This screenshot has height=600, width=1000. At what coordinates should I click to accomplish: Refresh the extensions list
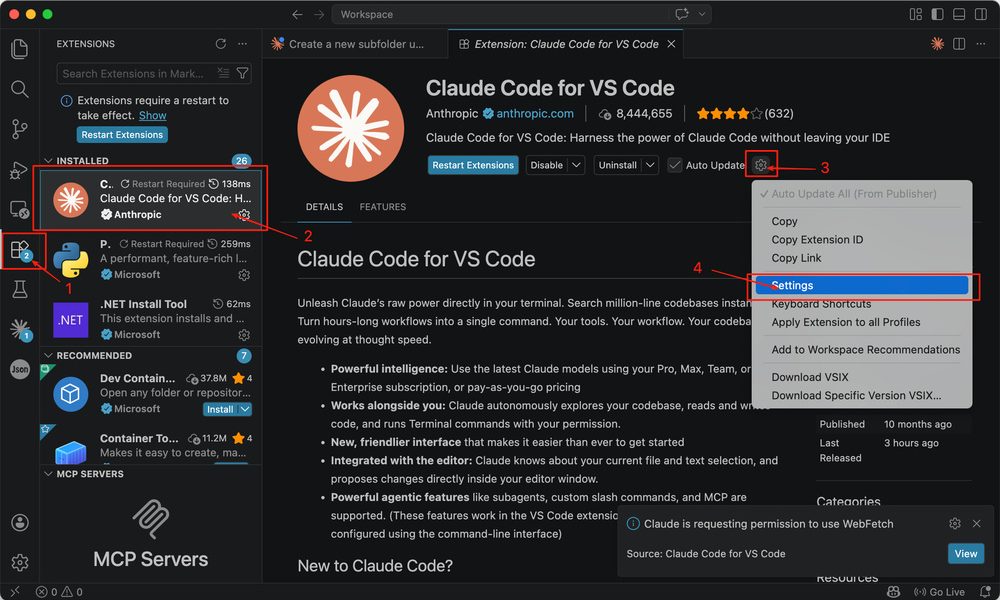click(x=221, y=44)
